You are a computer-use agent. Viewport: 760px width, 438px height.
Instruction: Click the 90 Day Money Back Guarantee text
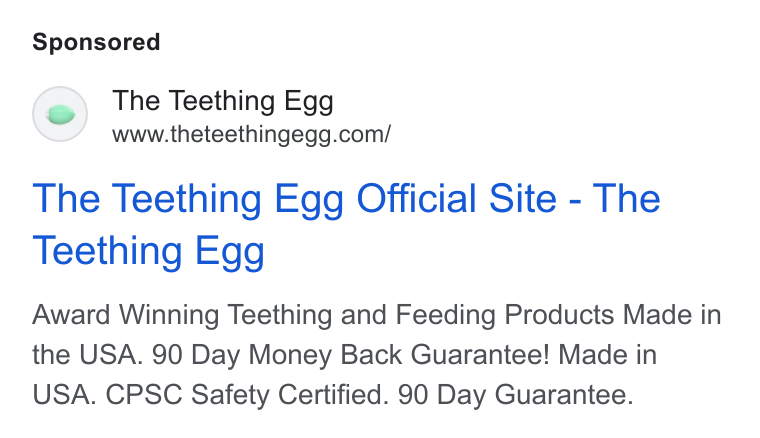point(351,355)
